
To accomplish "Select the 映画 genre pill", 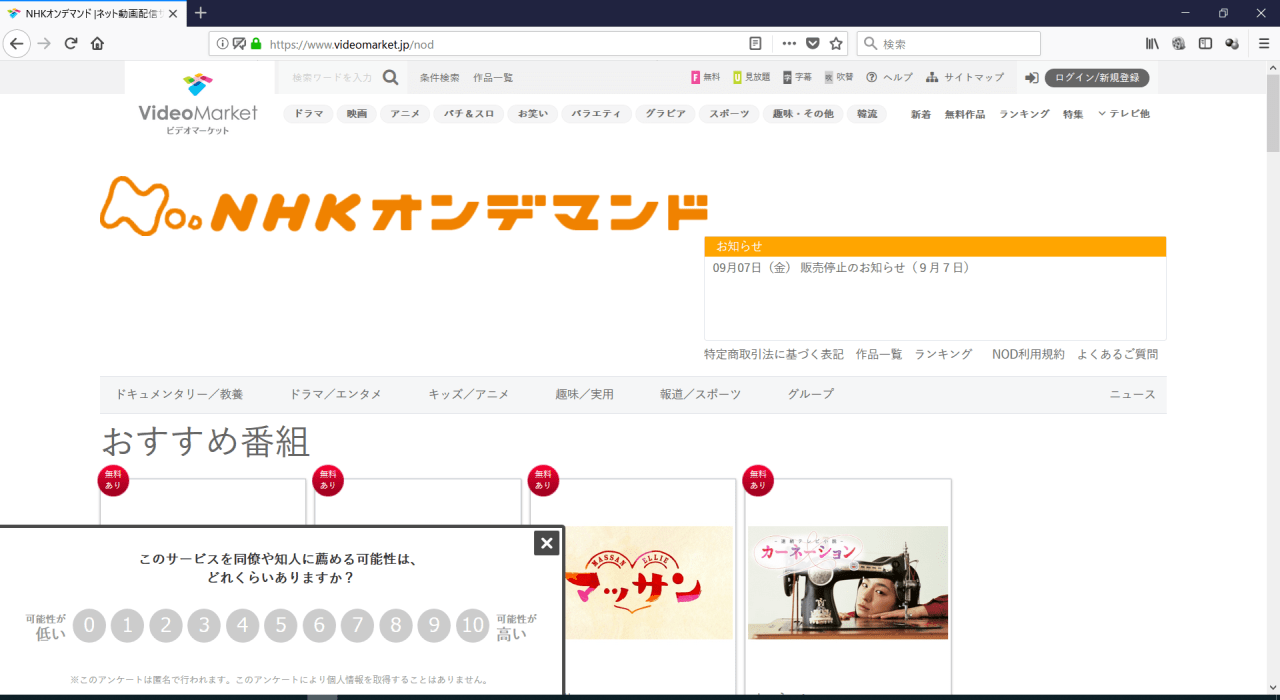I will pos(357,114).
